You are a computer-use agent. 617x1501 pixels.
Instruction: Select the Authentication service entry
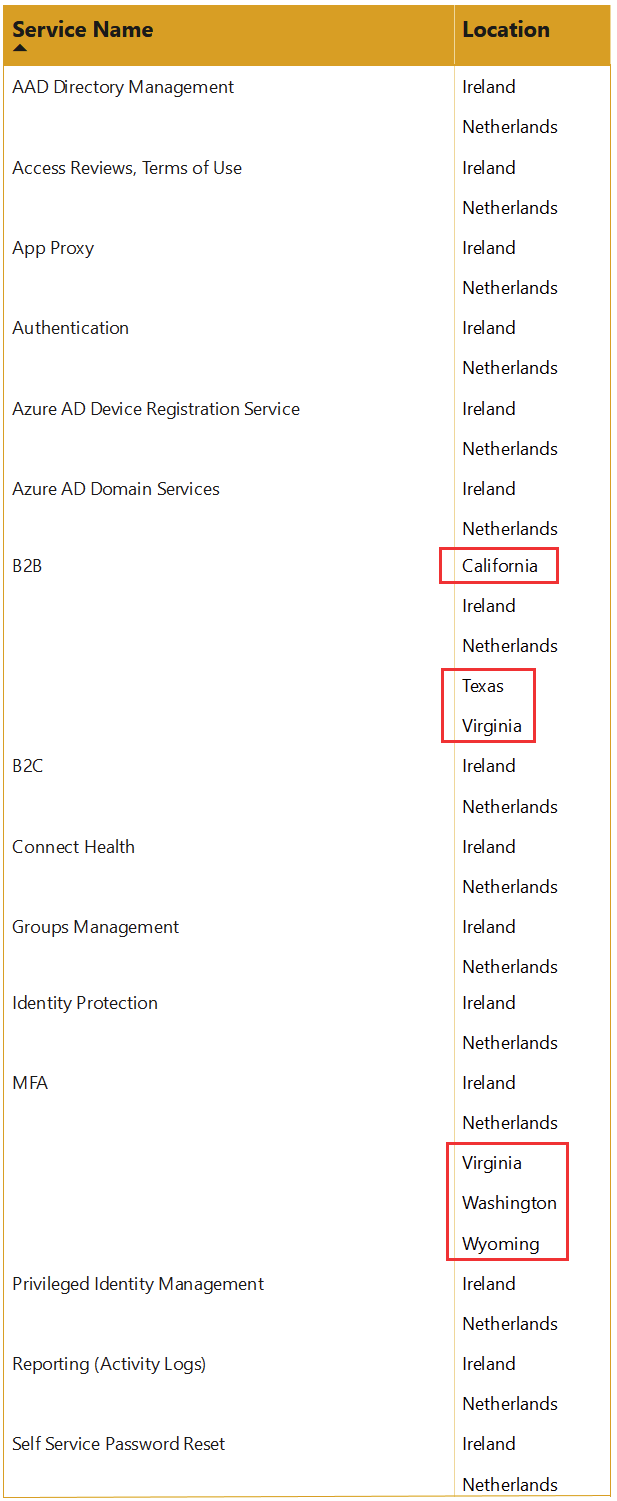coord(70,328)
